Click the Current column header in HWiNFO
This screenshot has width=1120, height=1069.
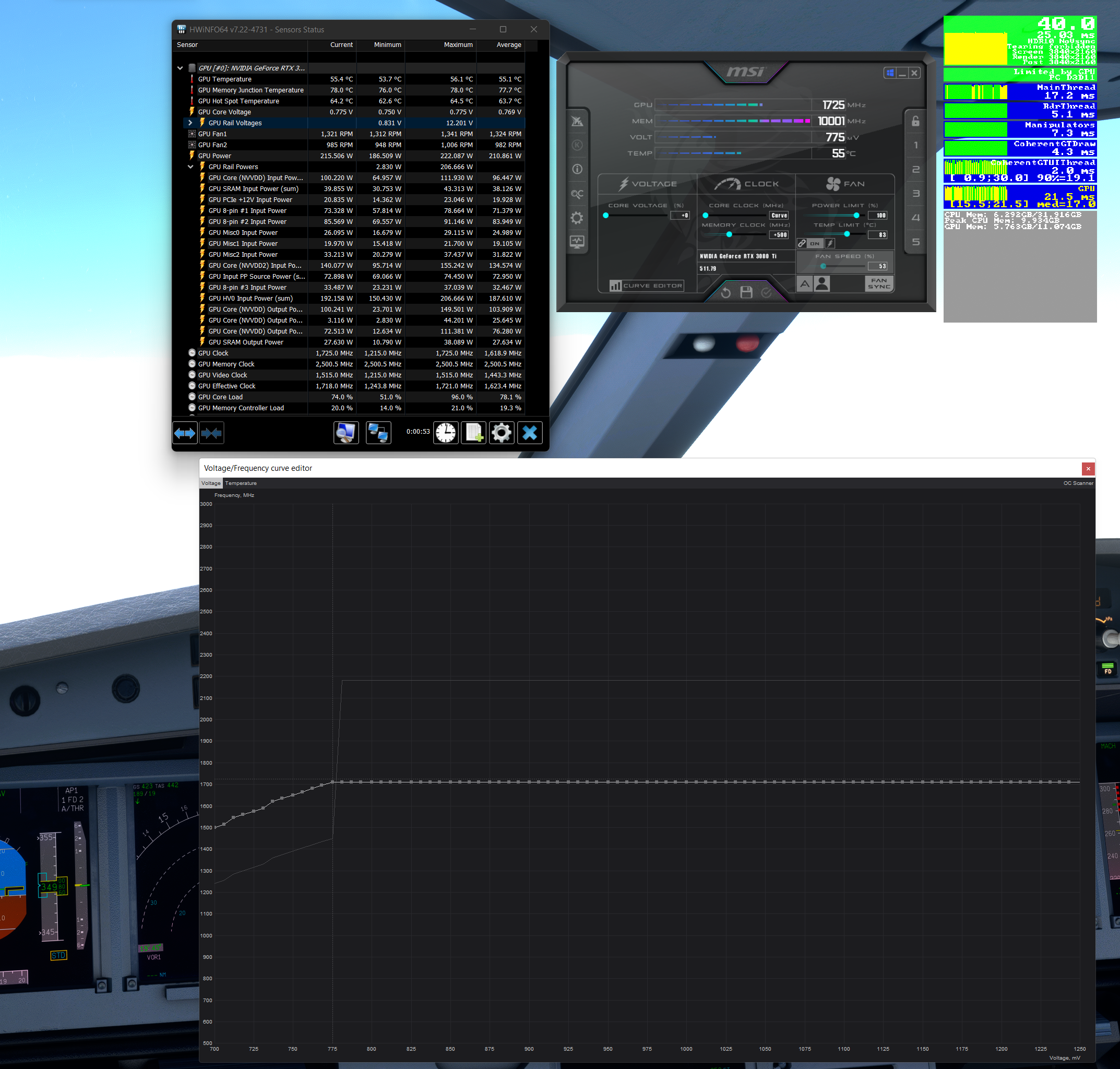pos(332,45)
